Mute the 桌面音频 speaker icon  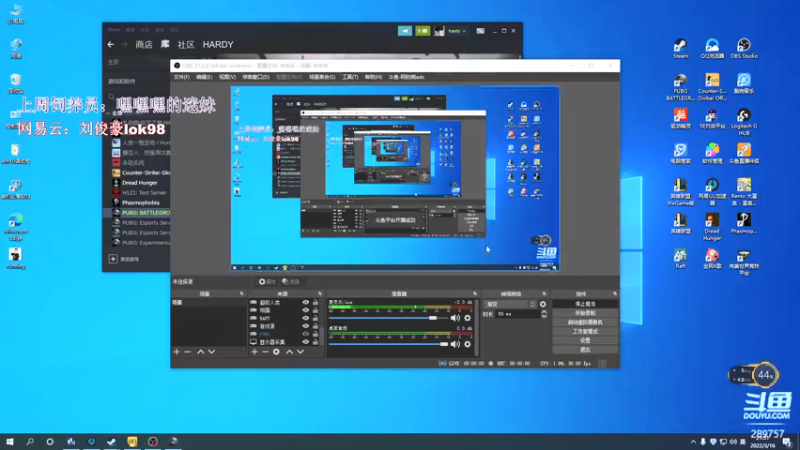click(x=455, y=344)
